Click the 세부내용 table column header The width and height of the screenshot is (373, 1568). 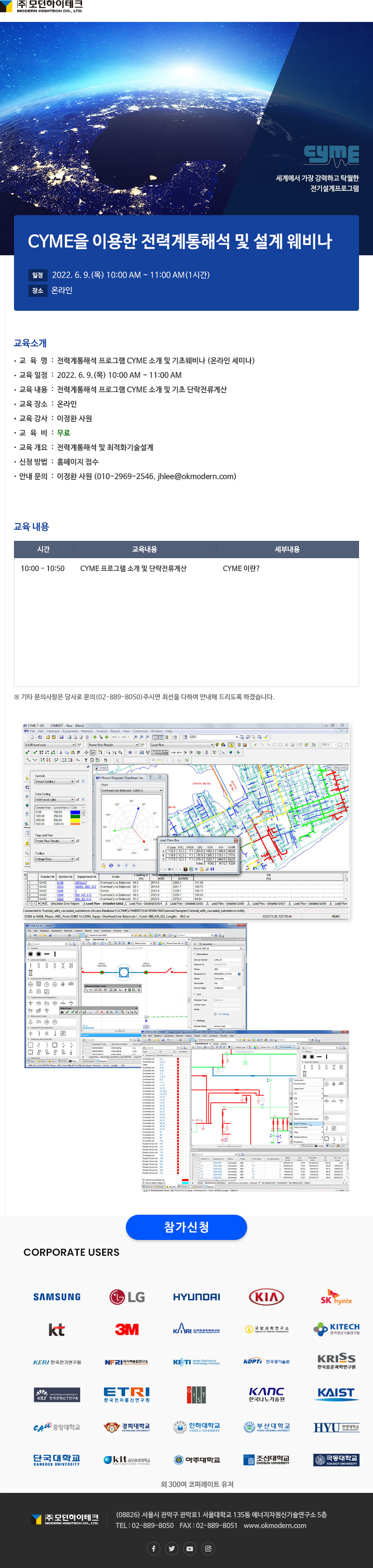click(x=287, y=550)
